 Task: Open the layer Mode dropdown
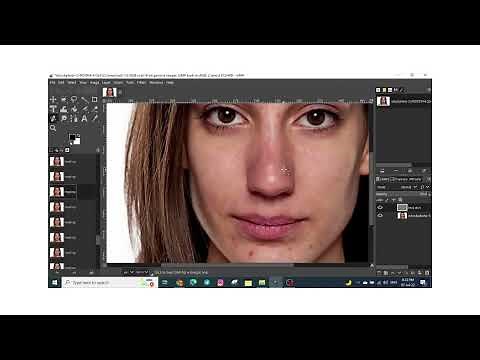click(409, 187)
